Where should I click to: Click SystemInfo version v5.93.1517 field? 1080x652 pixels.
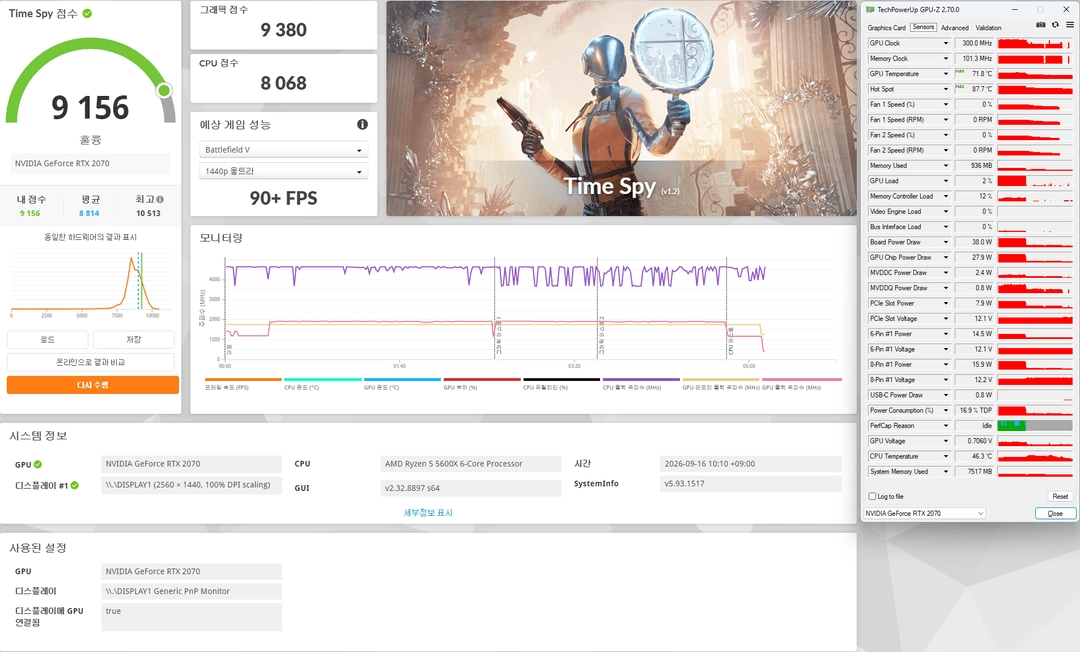point(750,484)
